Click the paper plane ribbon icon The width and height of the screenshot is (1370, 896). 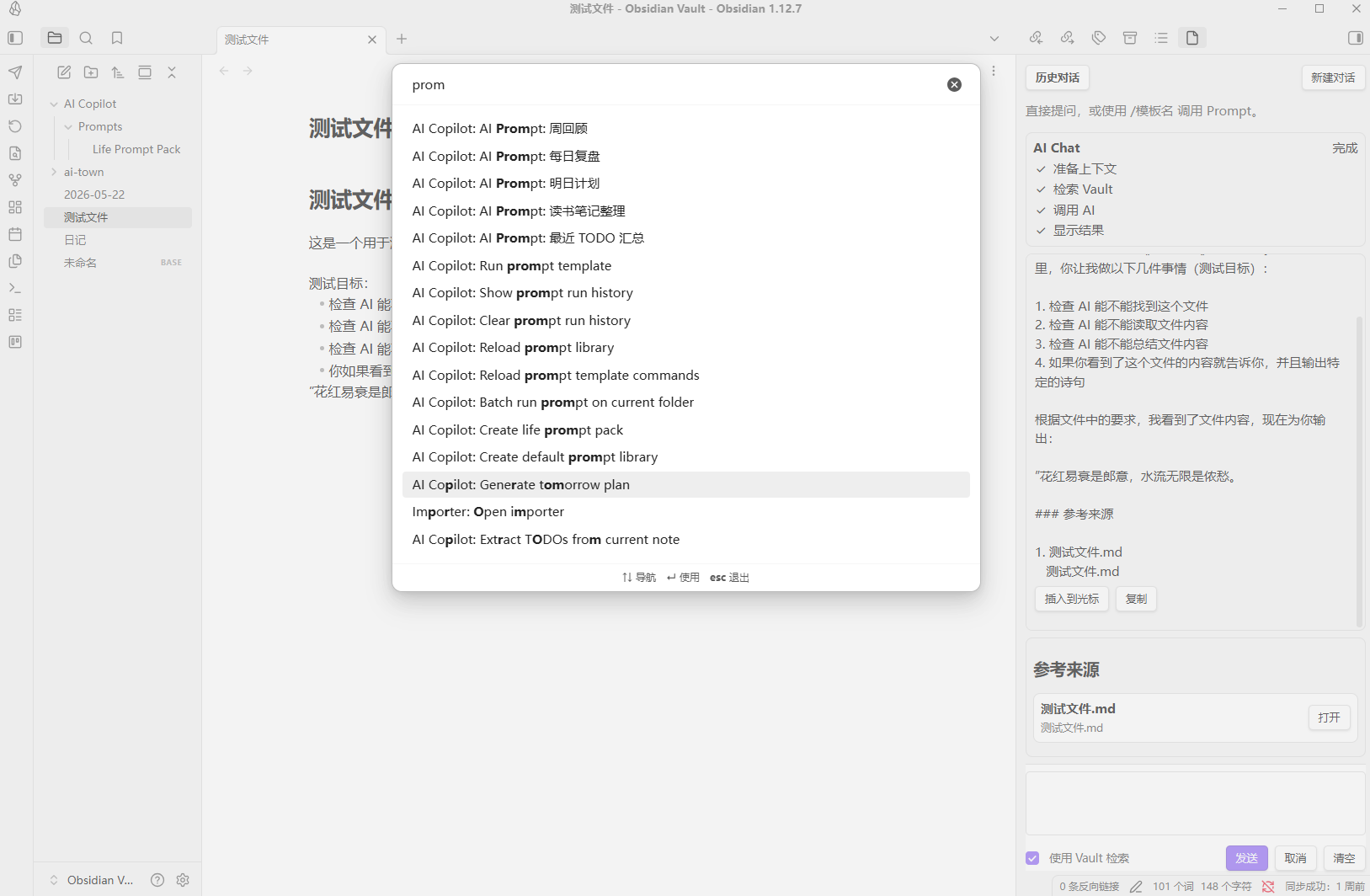click(x=15, y=72)
